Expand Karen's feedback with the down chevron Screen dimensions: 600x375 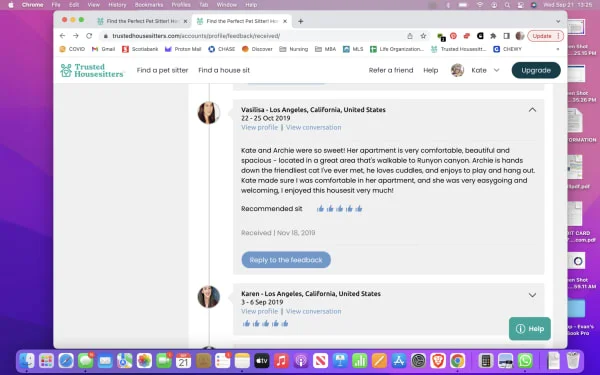(x=532, y=295)
